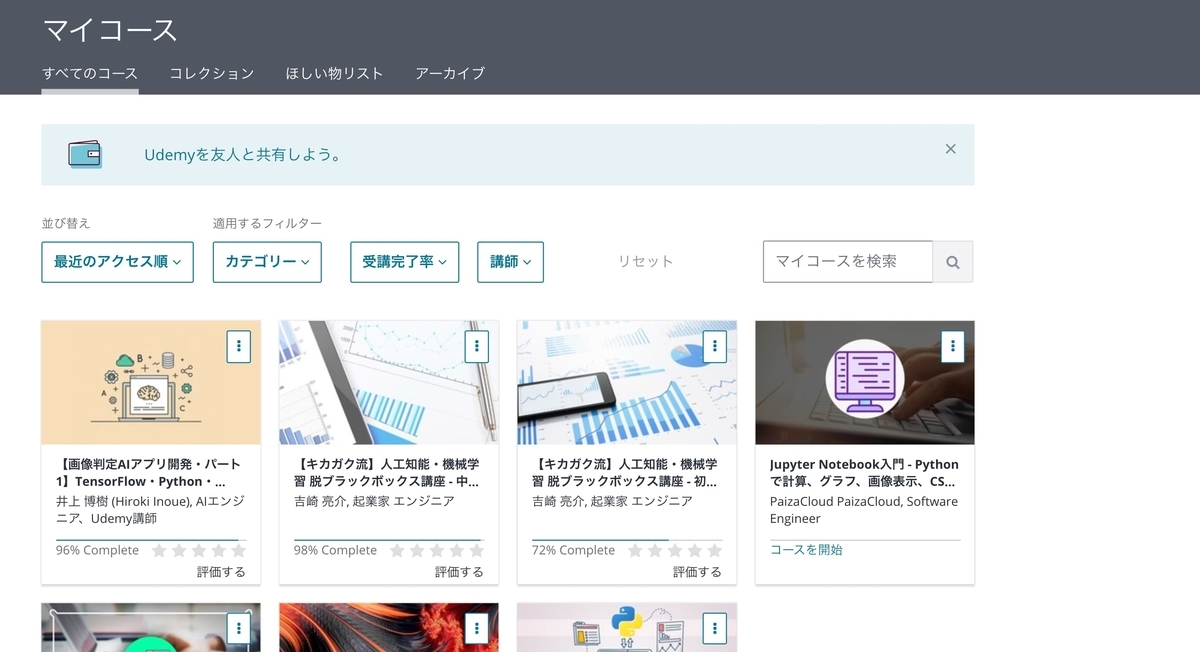Click コースを開始 on the Jupyter Notebook card
The width and height of the screenshot is (1200, 652).
point(806,550)
